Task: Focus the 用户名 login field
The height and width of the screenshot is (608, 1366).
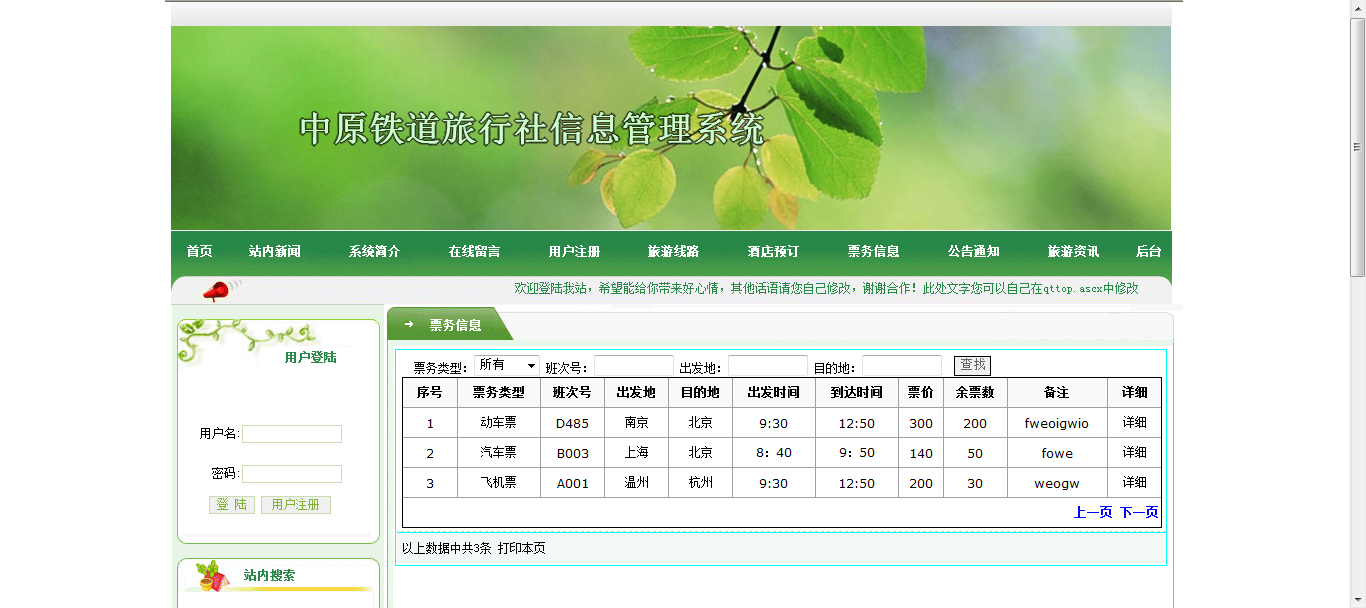Action: (292, 434)
